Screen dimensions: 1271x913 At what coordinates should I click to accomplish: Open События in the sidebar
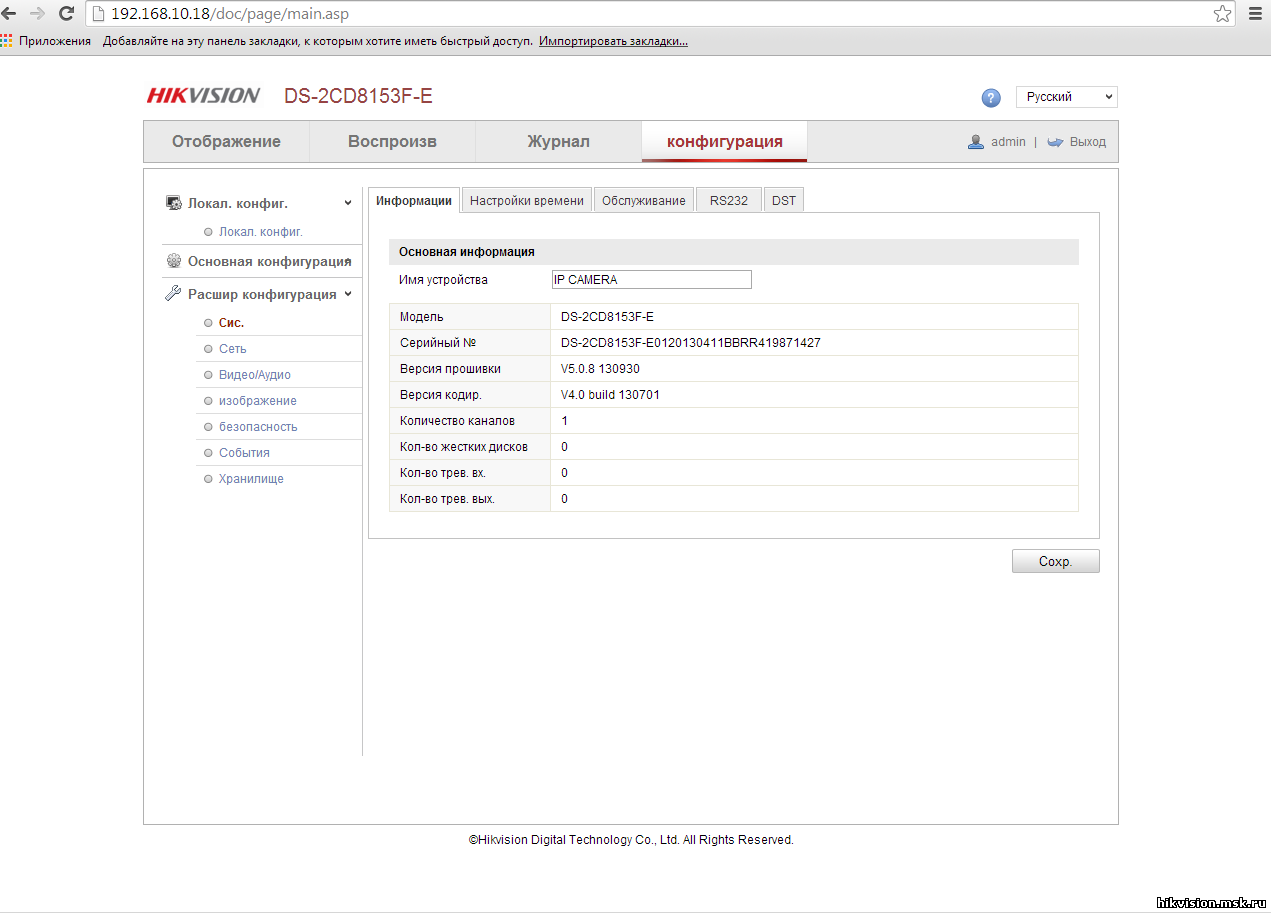[244, 453]
